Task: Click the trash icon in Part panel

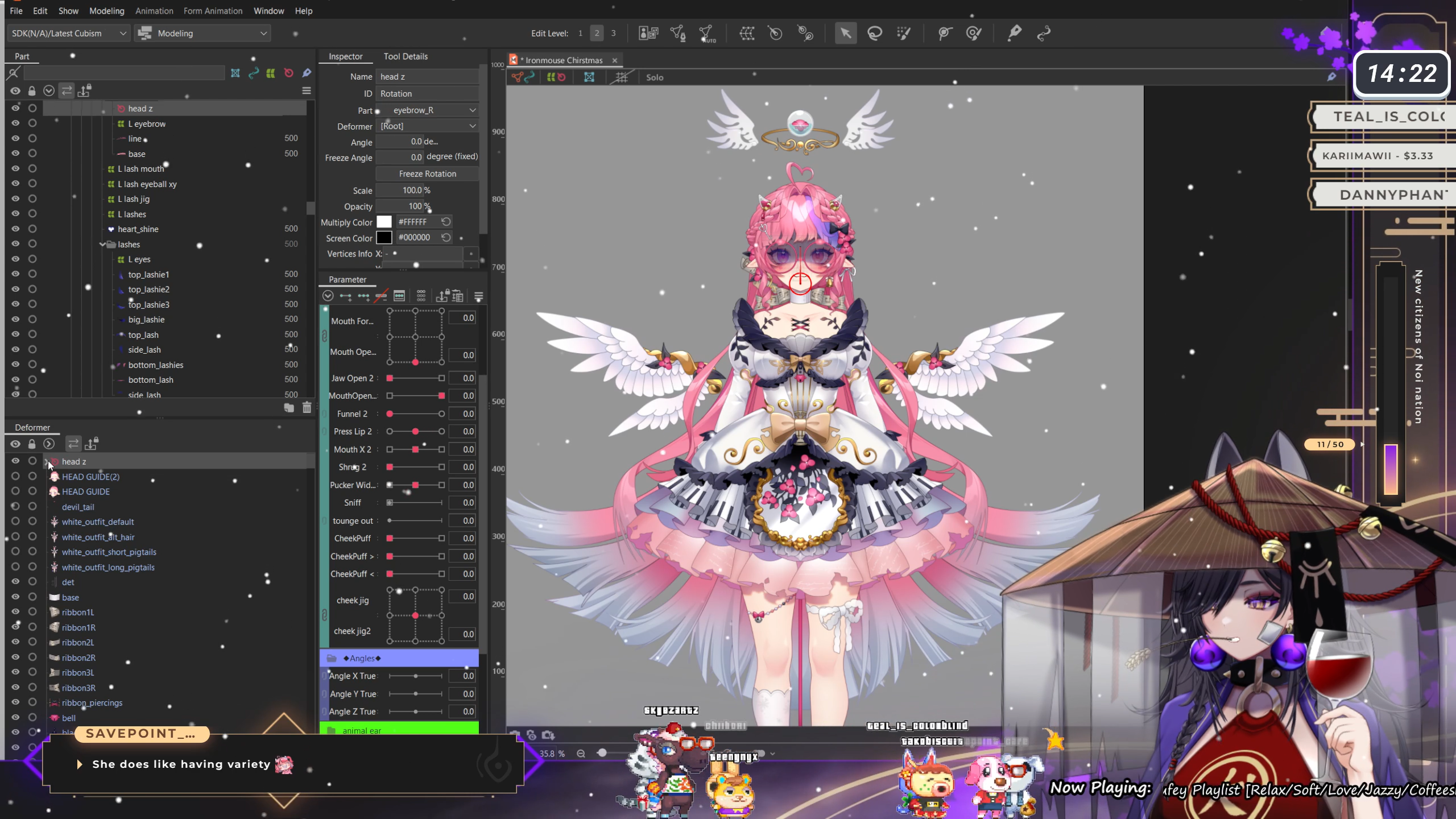Action: (307, 407)
